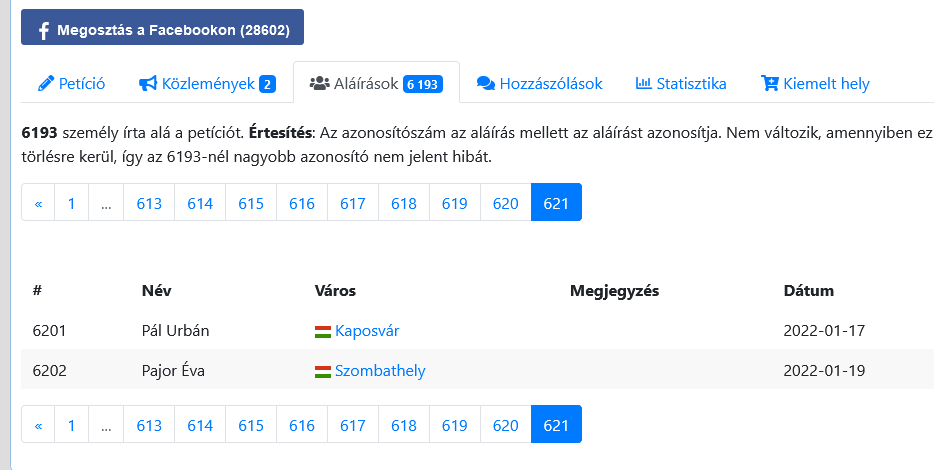Screen dimensions: 934x470
Task: Click the 6 193 badge on Aláírások
Action: [423, 85]
